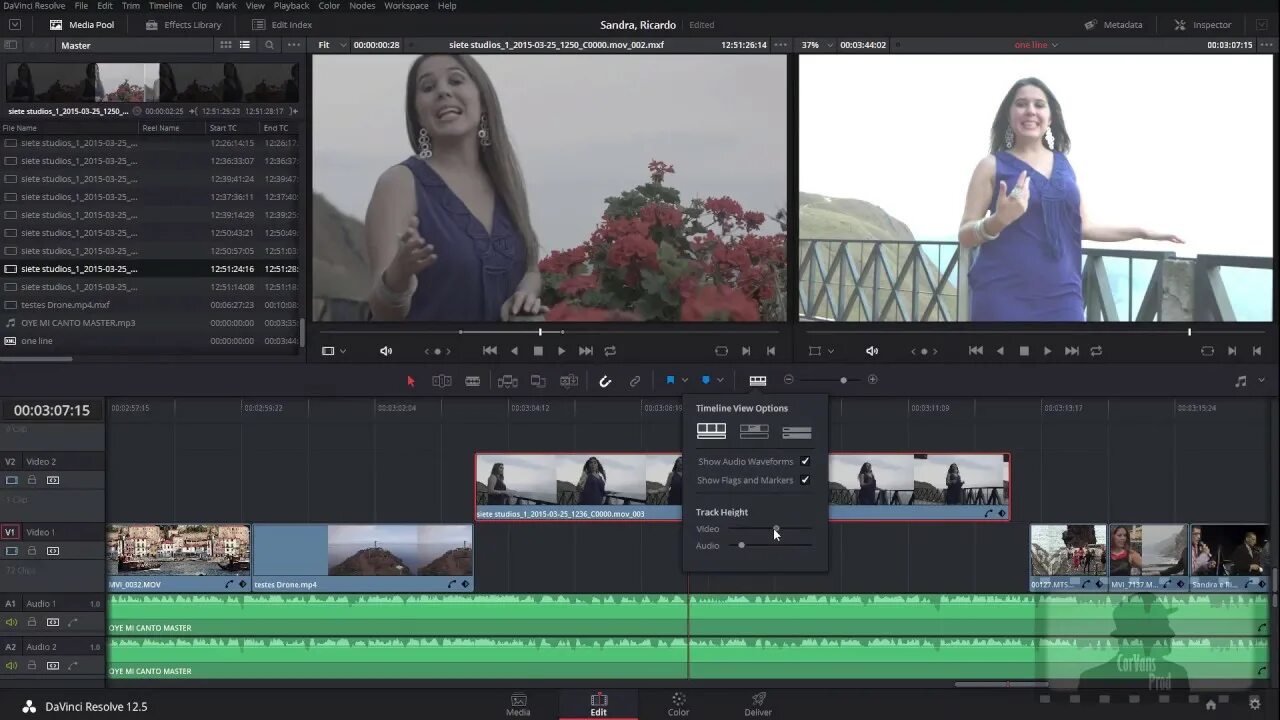The image size is (1280, 720).
Task: Click the insert clip toolbar icon
Action: coord(507,381)
